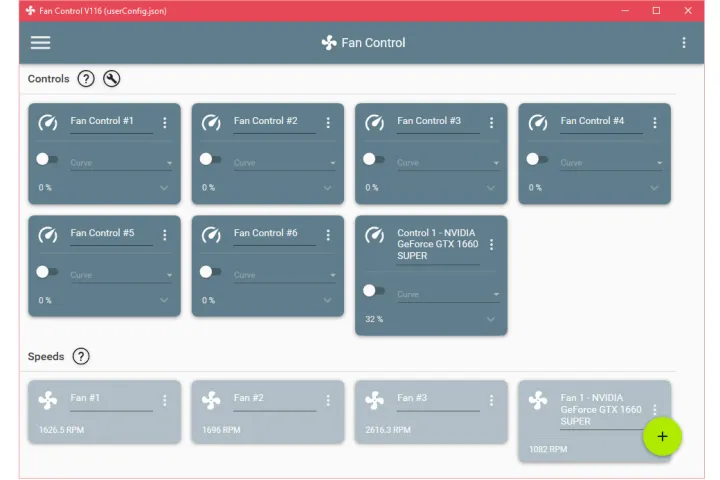Expand Fan Control #4 card details chevron

click(x=654, y=188)
